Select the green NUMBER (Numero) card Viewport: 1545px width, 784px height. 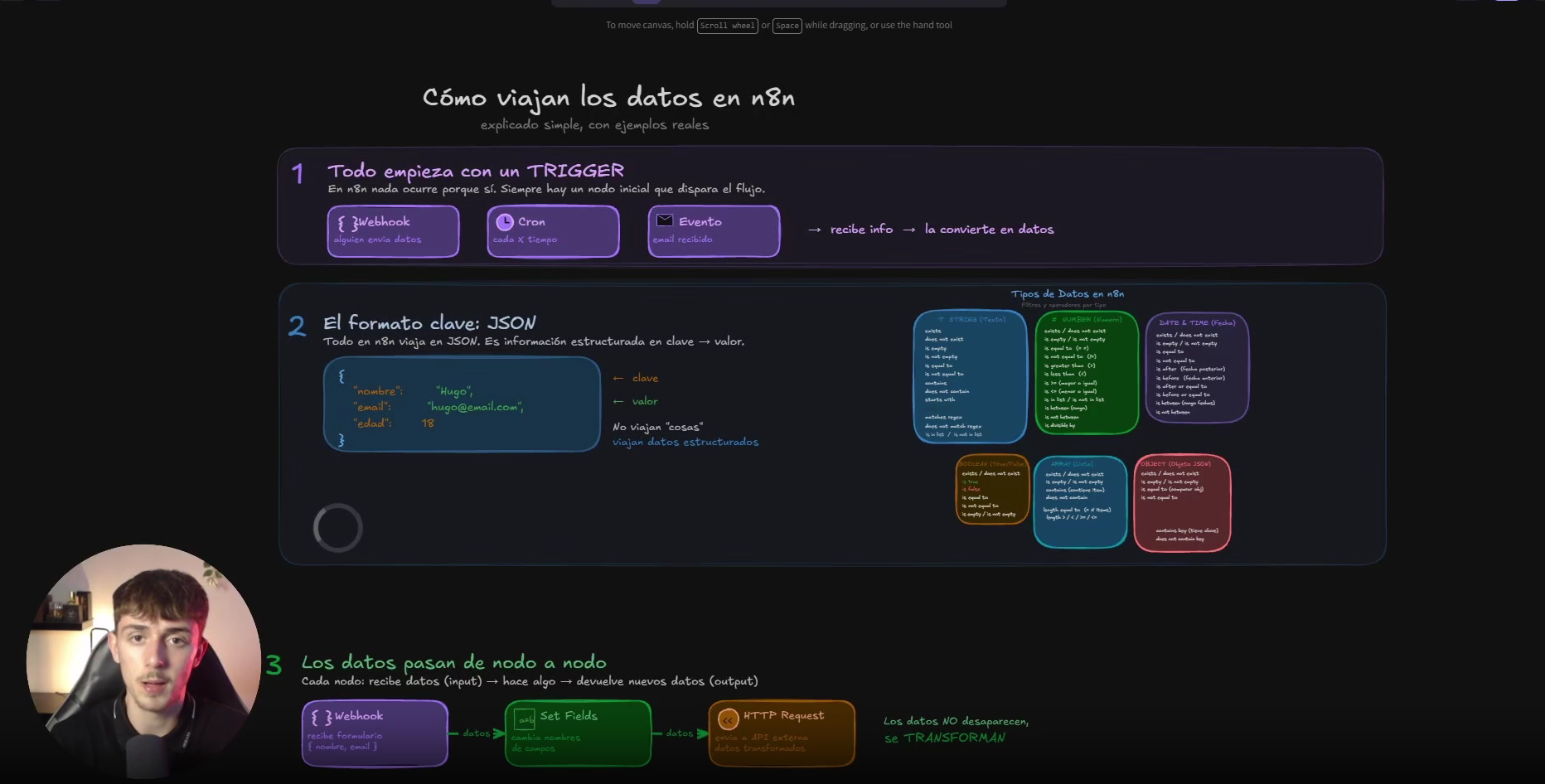1087,372
